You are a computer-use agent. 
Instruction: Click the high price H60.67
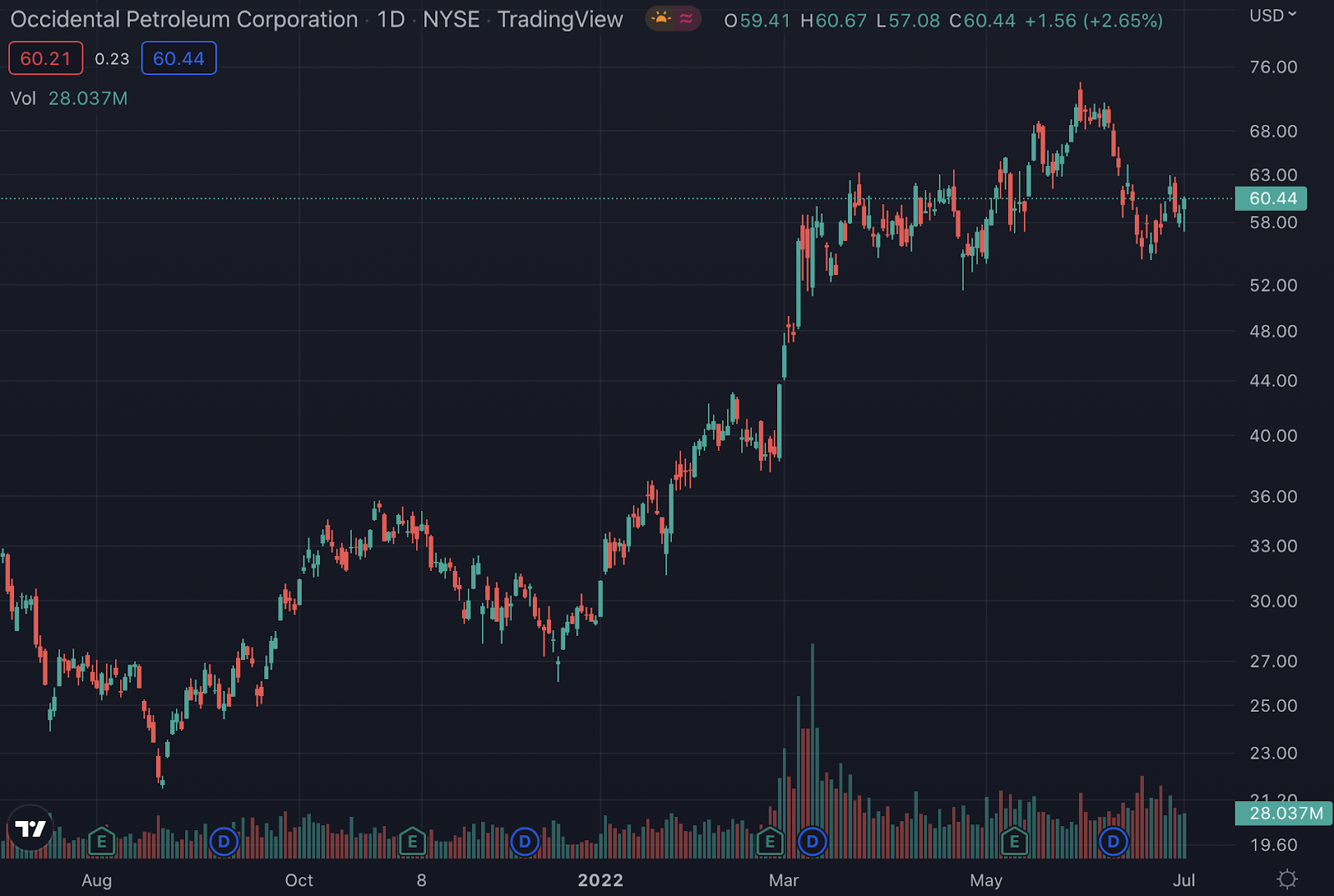tap(834, 21)
